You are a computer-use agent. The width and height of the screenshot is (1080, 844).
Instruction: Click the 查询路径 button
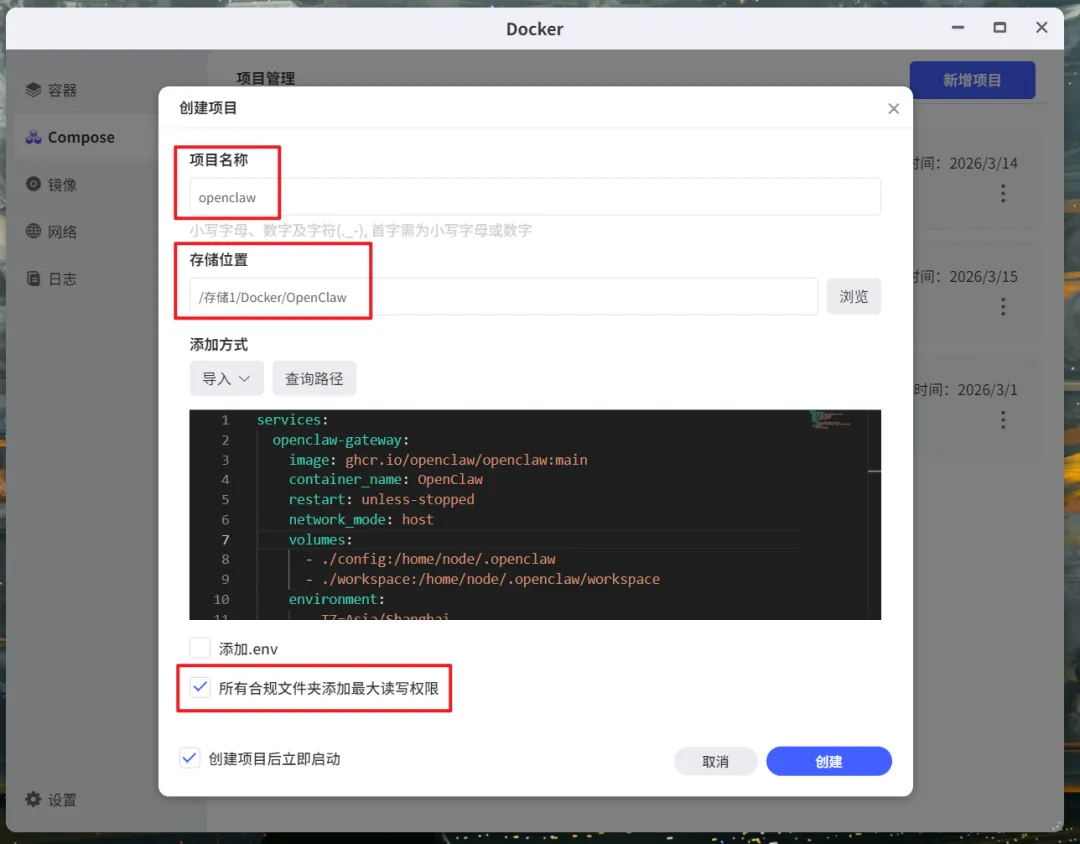[314, 378]
